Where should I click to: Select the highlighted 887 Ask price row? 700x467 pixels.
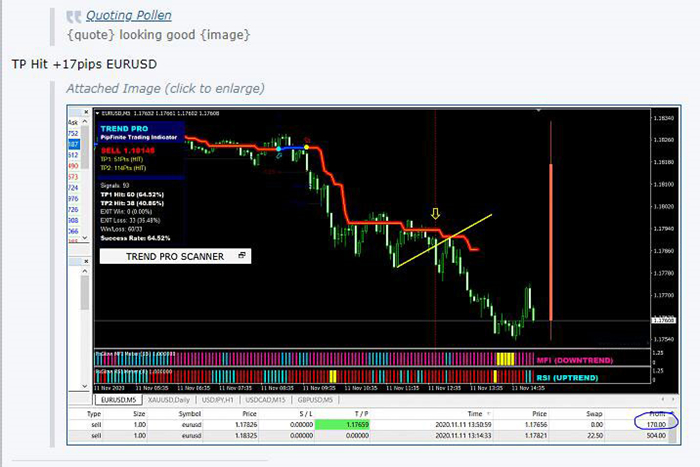(74, 144)
